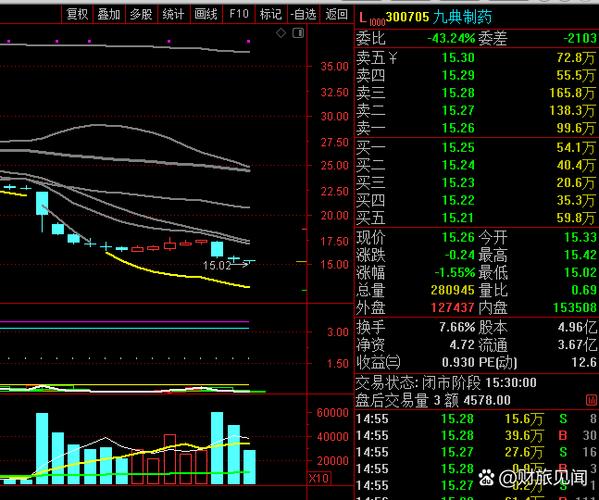Click the 60000 volume axis label
Viewport: 599px width, 500px height.
333,413
